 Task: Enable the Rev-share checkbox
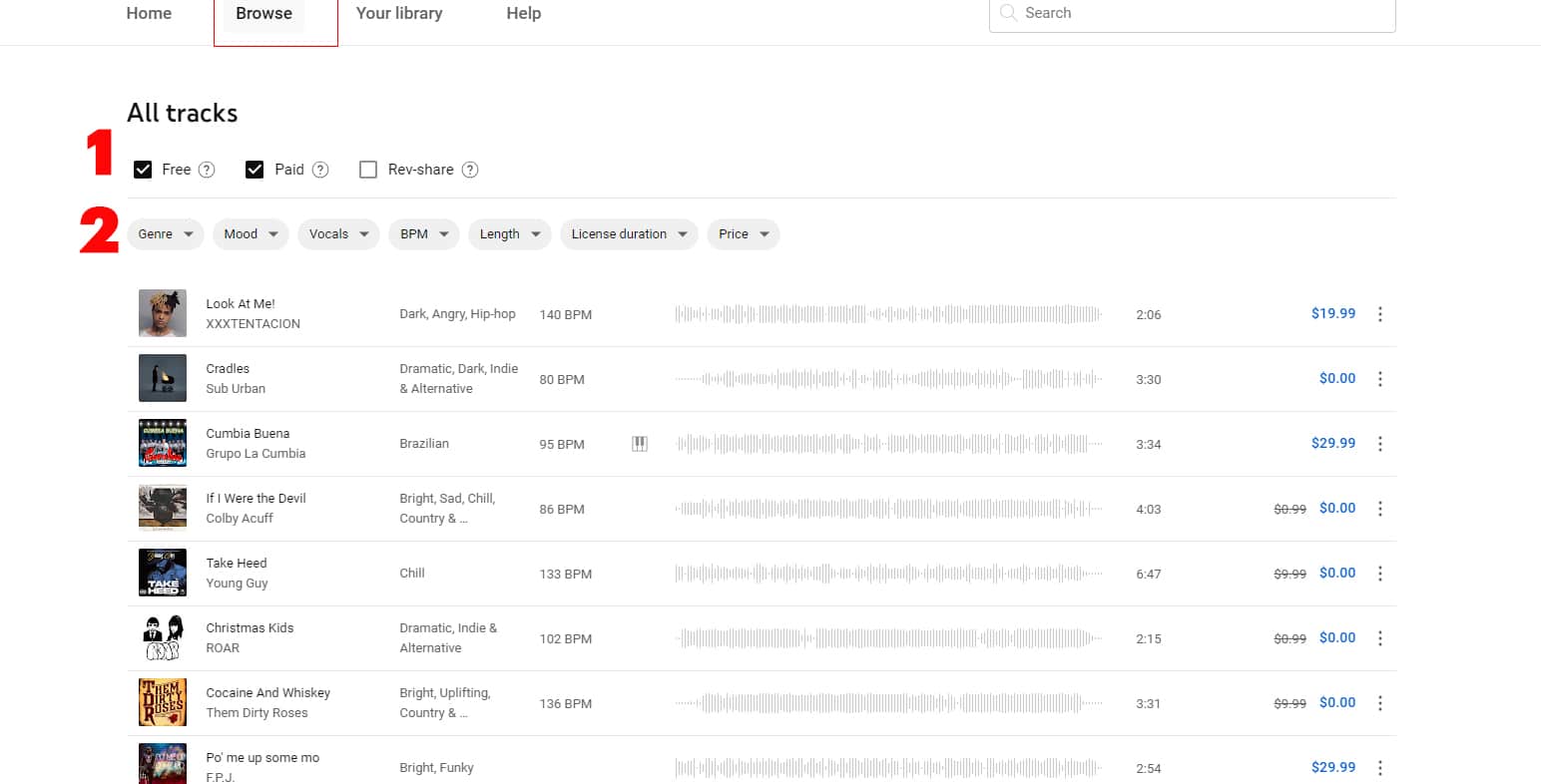[368, 170]
